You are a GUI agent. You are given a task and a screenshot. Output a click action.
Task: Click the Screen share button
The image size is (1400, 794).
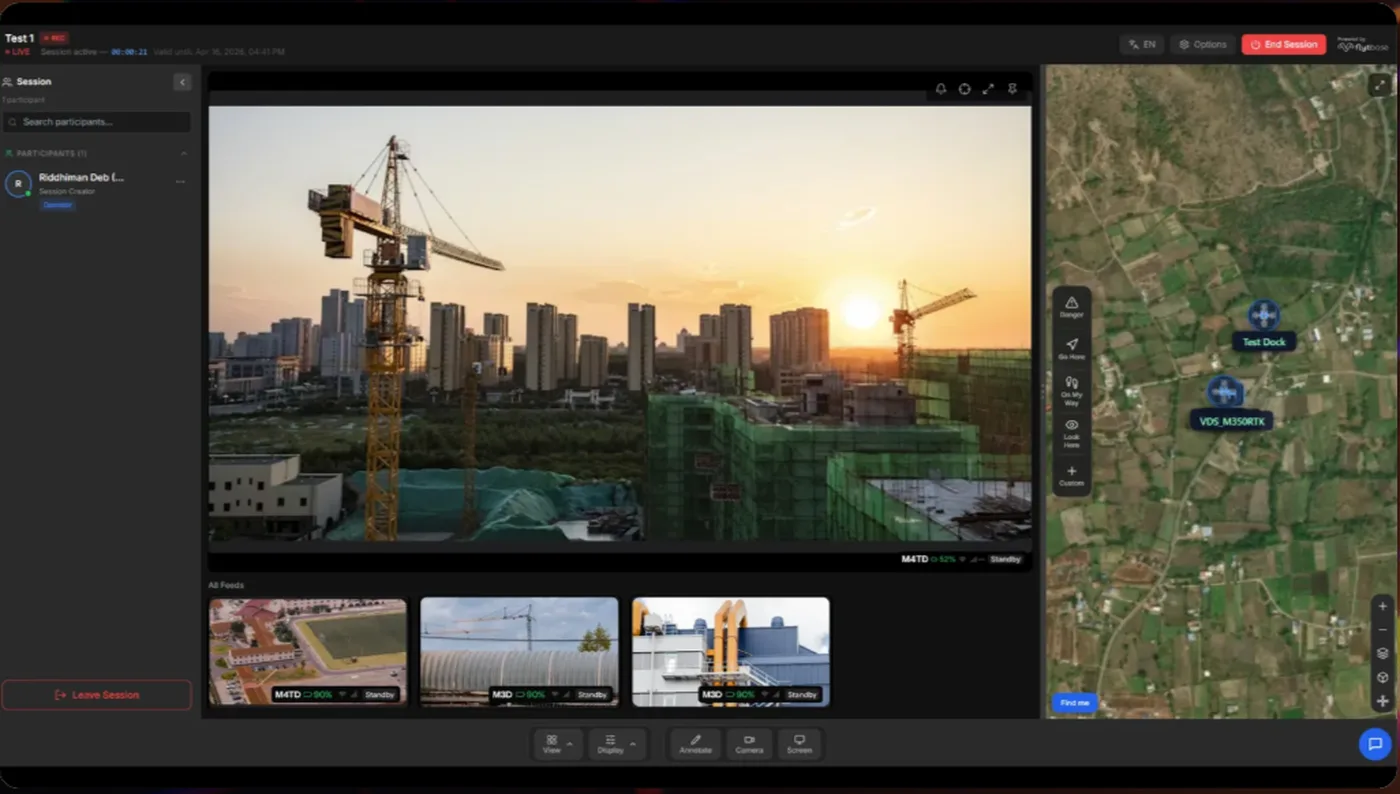(799, 744)
